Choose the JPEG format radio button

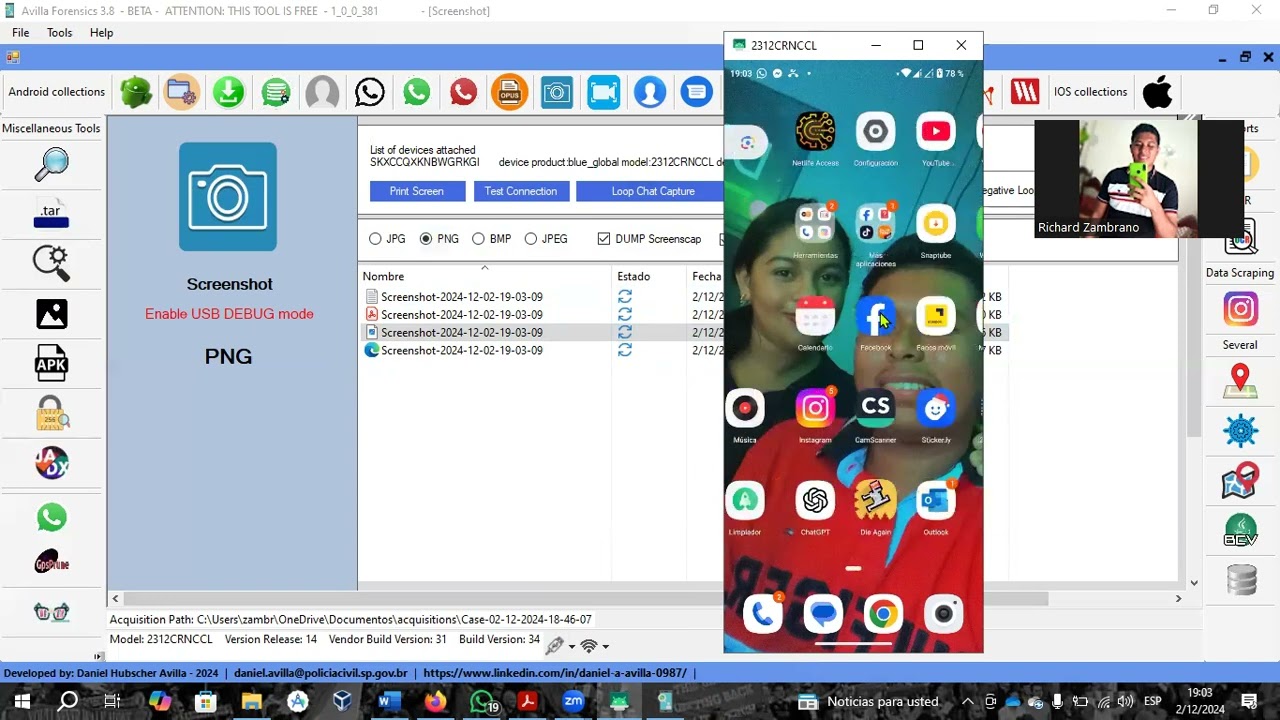click(530, 239)
